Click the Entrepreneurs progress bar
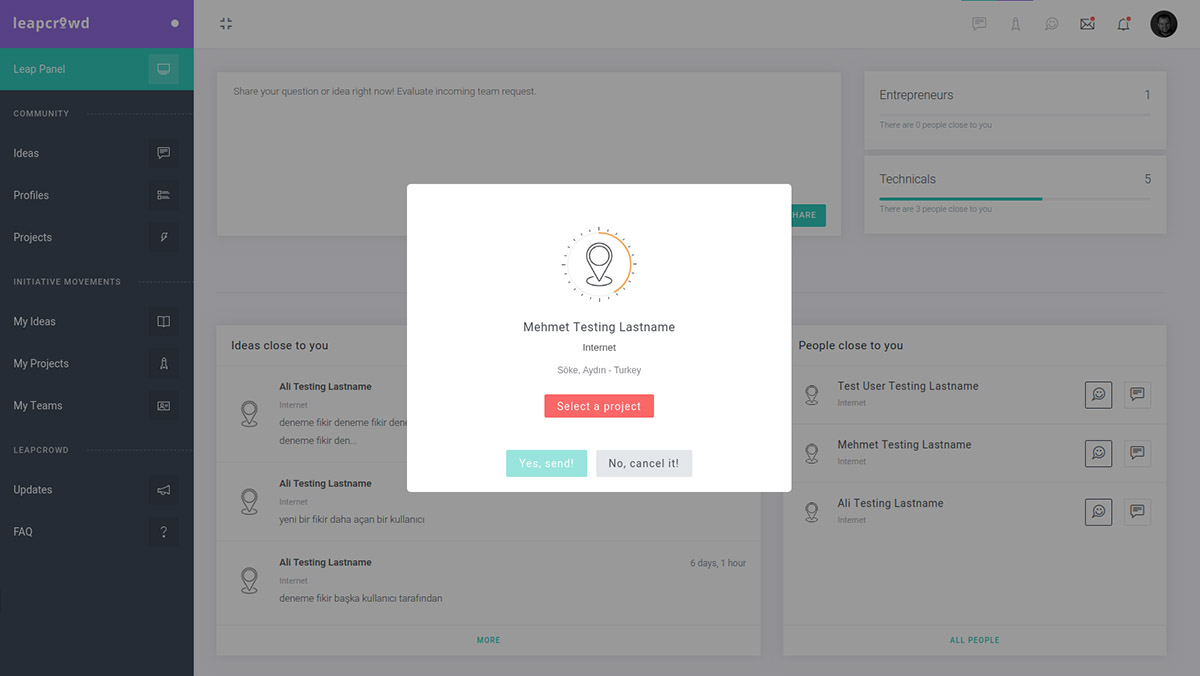Viewport: 1200px width, 676px height. pos(1015,115)
